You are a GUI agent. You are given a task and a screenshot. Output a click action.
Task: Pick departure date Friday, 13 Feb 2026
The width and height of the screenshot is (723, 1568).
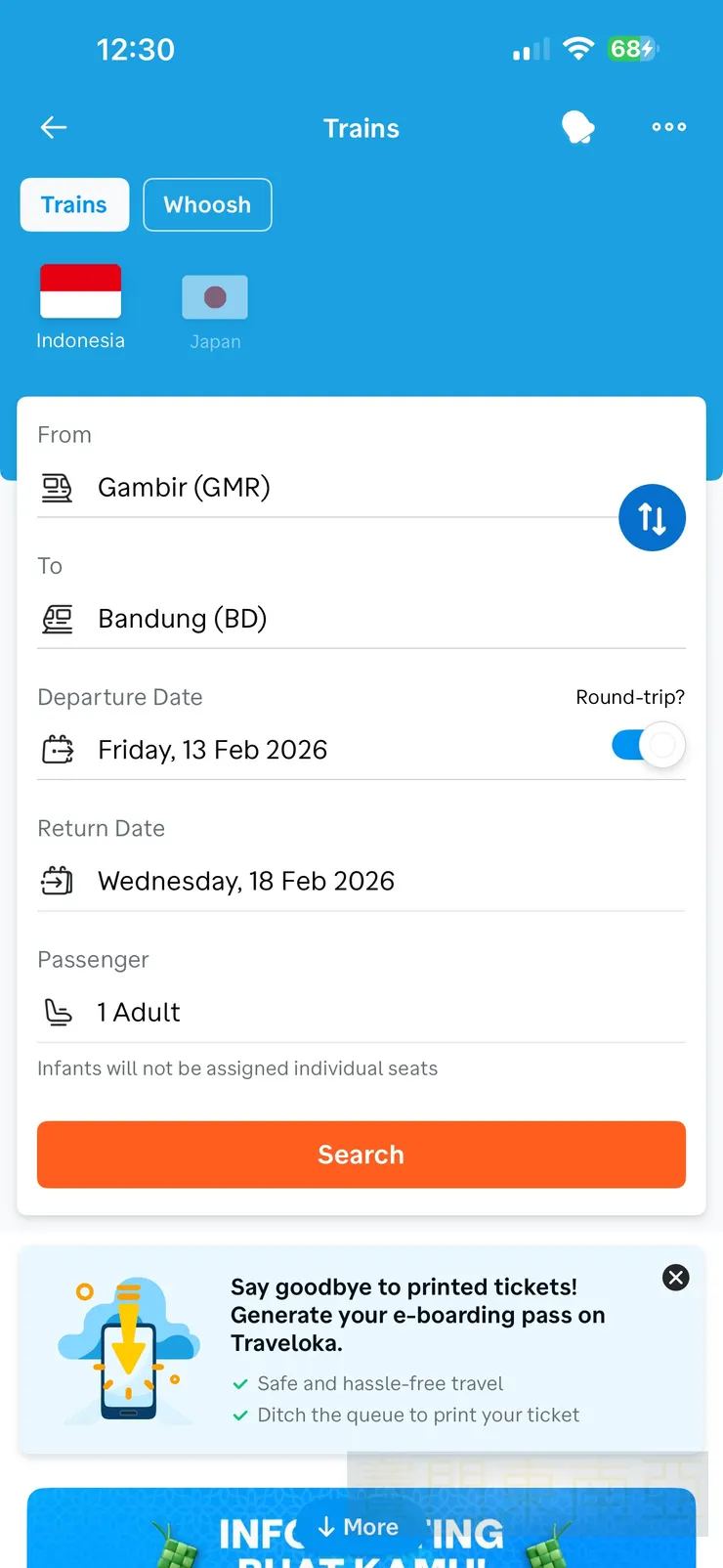point(212,750)
